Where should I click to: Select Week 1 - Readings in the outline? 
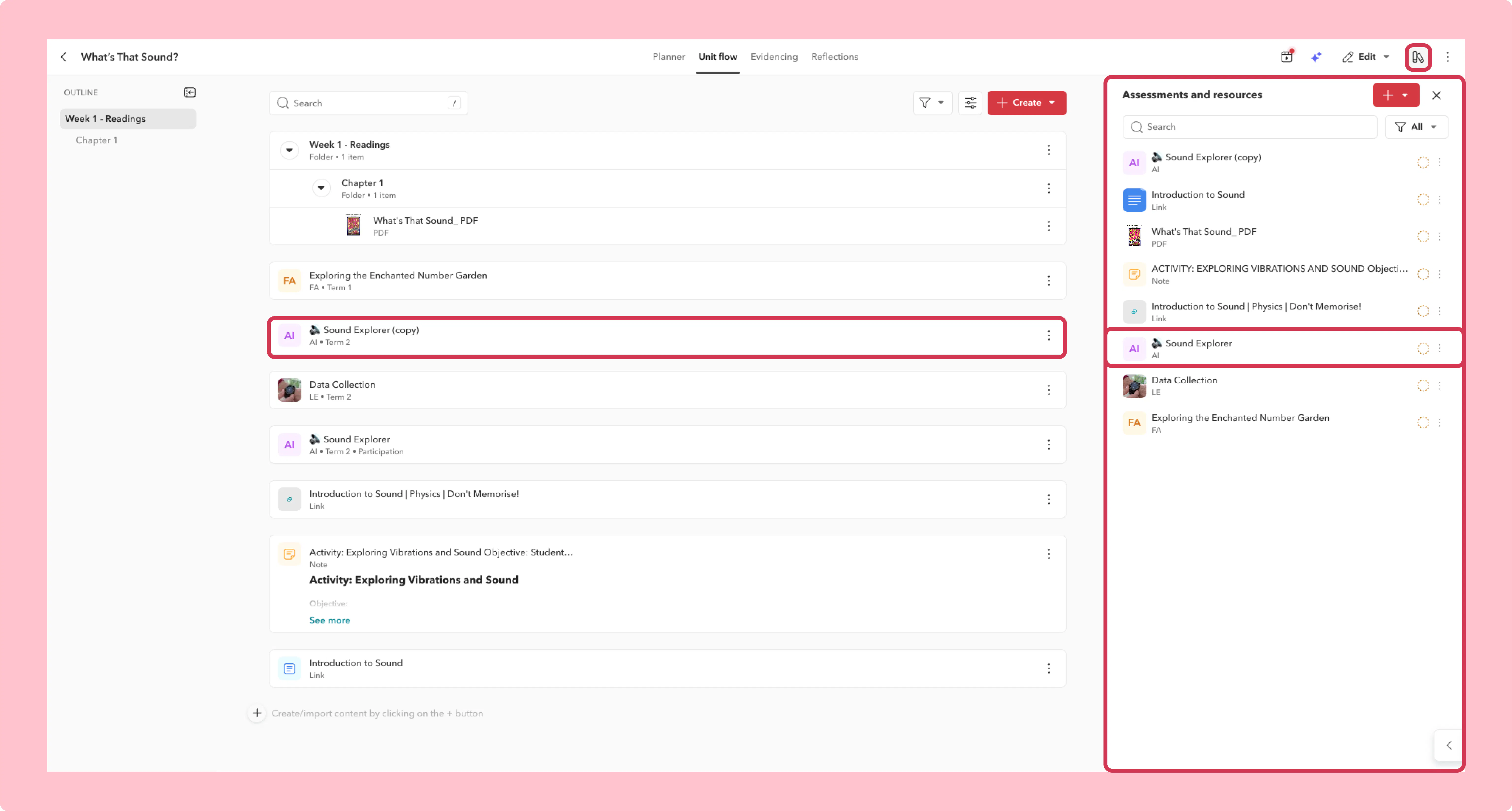click(x=128, y=119)
